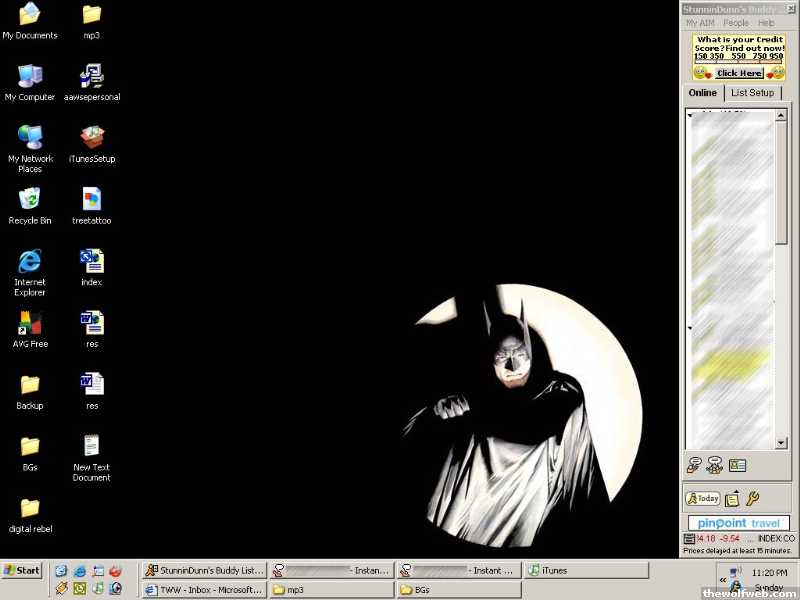This screenshot has width=800, height=600.
Task: Click the Buddy Info card icon
Action: (738, 465)
